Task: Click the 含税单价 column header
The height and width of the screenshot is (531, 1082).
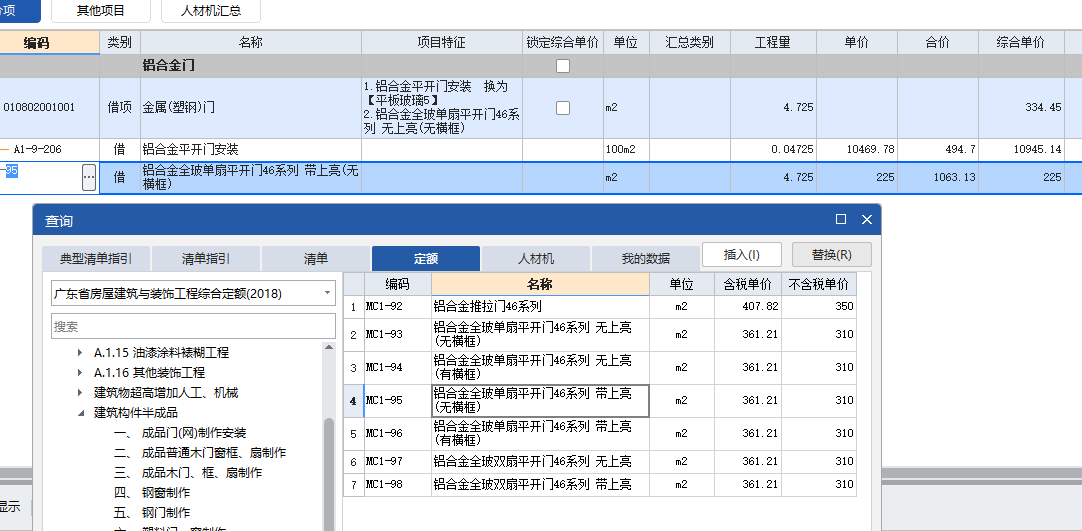Action: point(748,284)
